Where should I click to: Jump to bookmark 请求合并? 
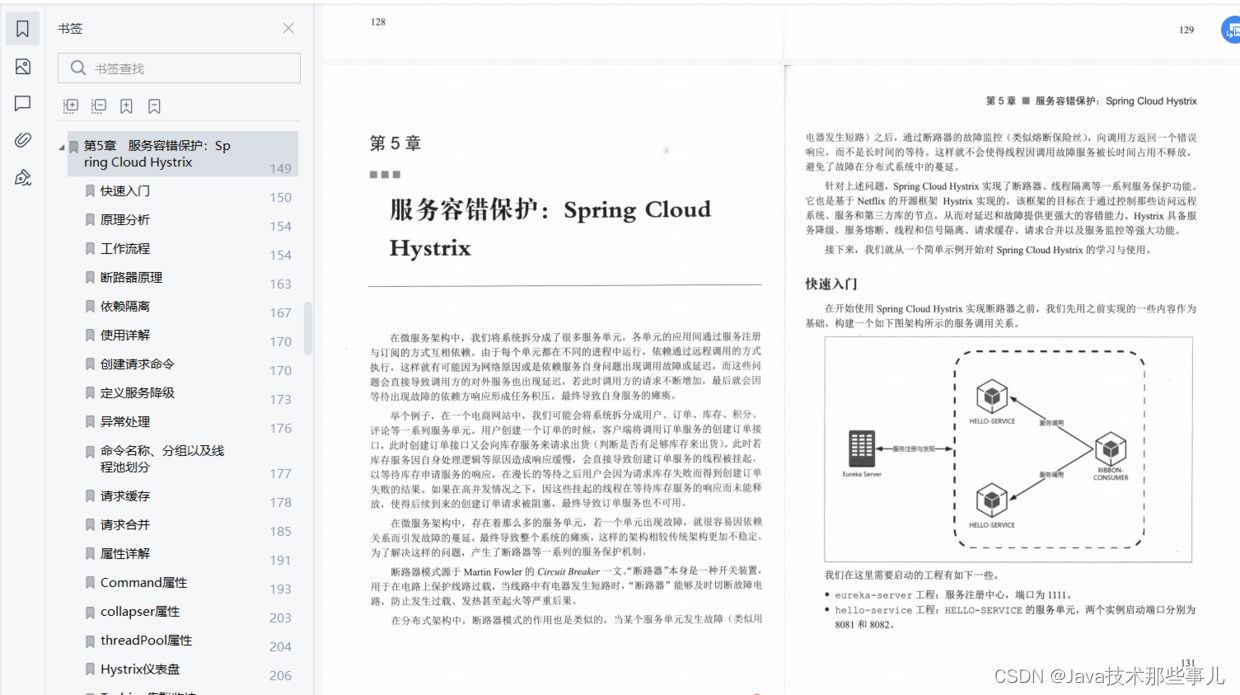coord(125,524)
